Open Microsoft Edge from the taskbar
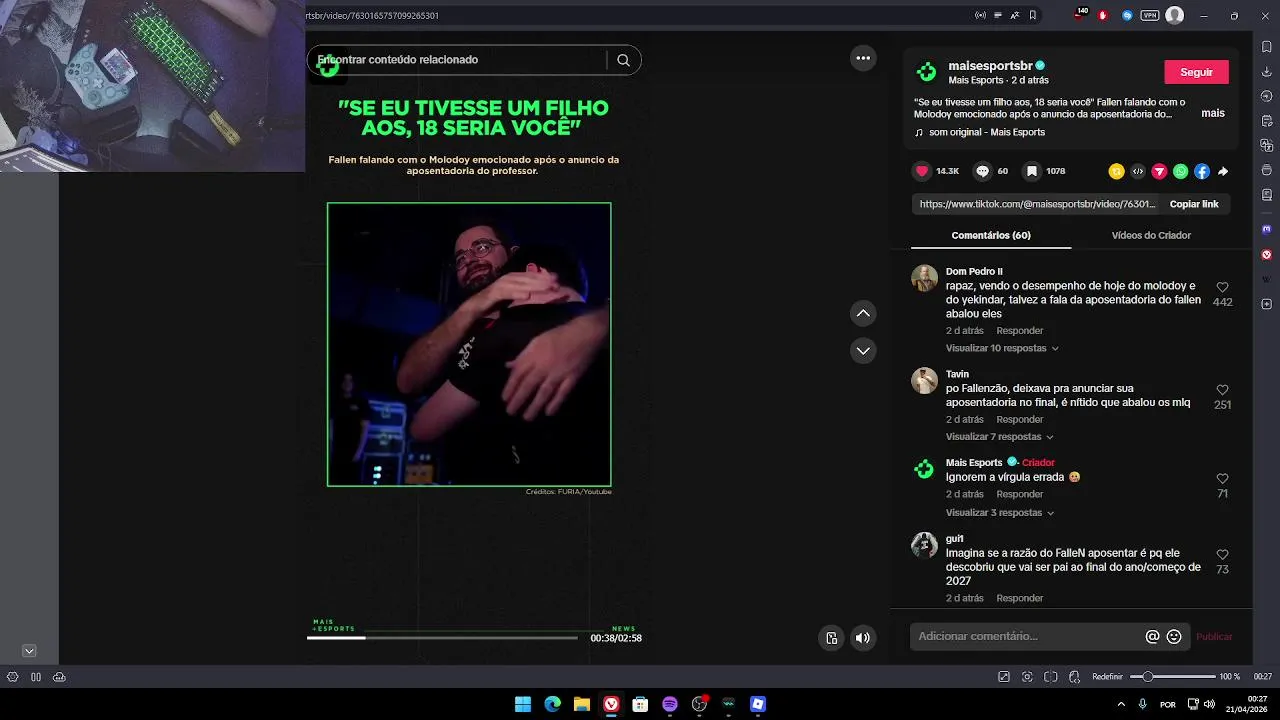This screenshot has width=1280, height=720. pyautogui.click(x=552, y=704)
